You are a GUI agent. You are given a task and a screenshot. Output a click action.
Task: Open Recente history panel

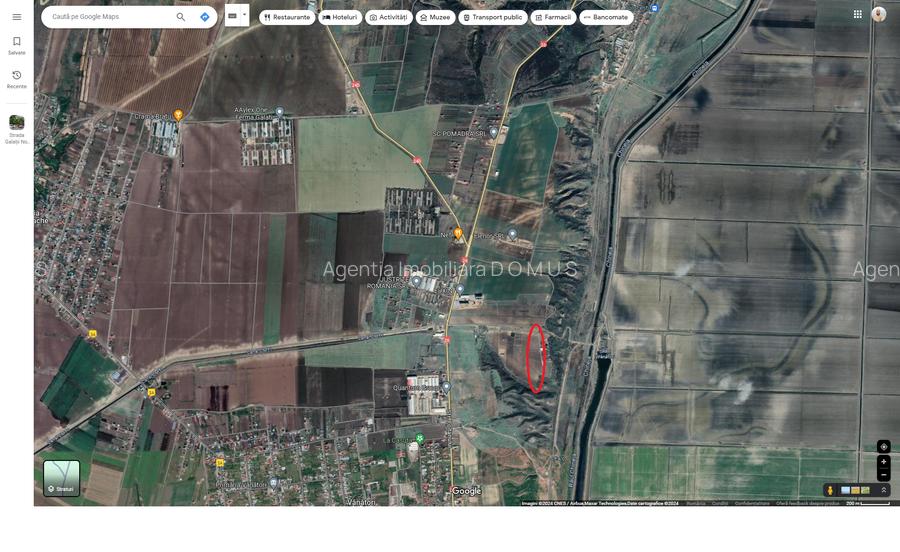click(16, 79)
